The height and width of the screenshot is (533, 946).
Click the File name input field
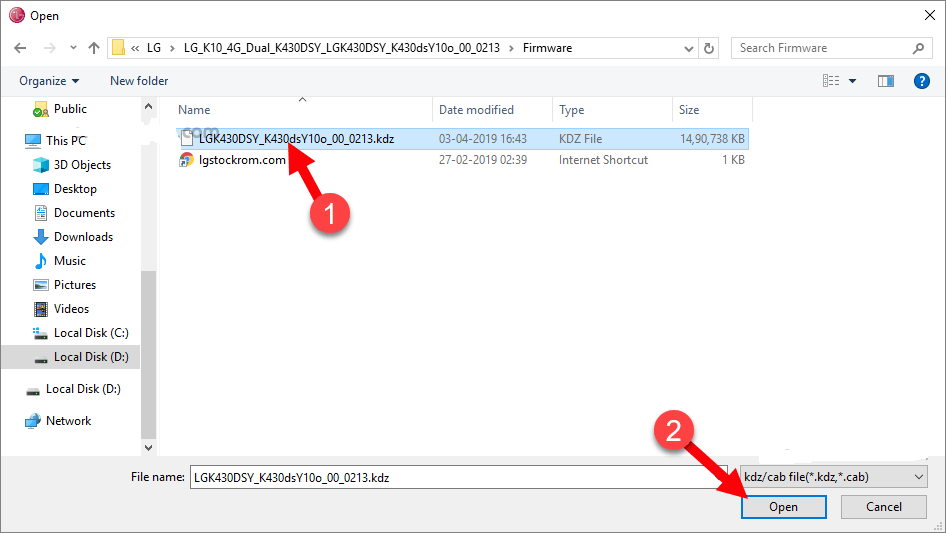445,478
